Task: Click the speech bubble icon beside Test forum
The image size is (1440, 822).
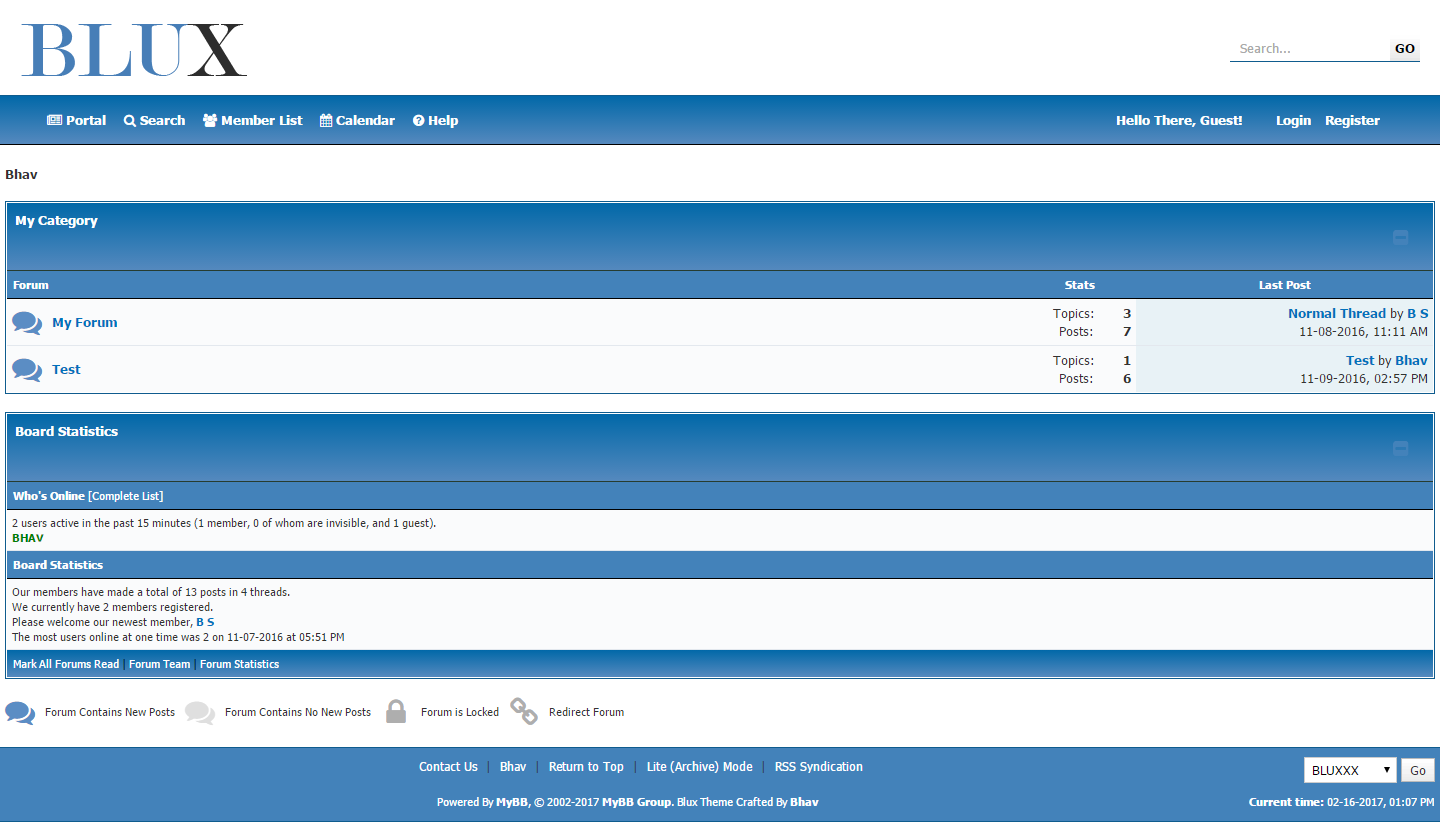Action: tap(27, 370)
